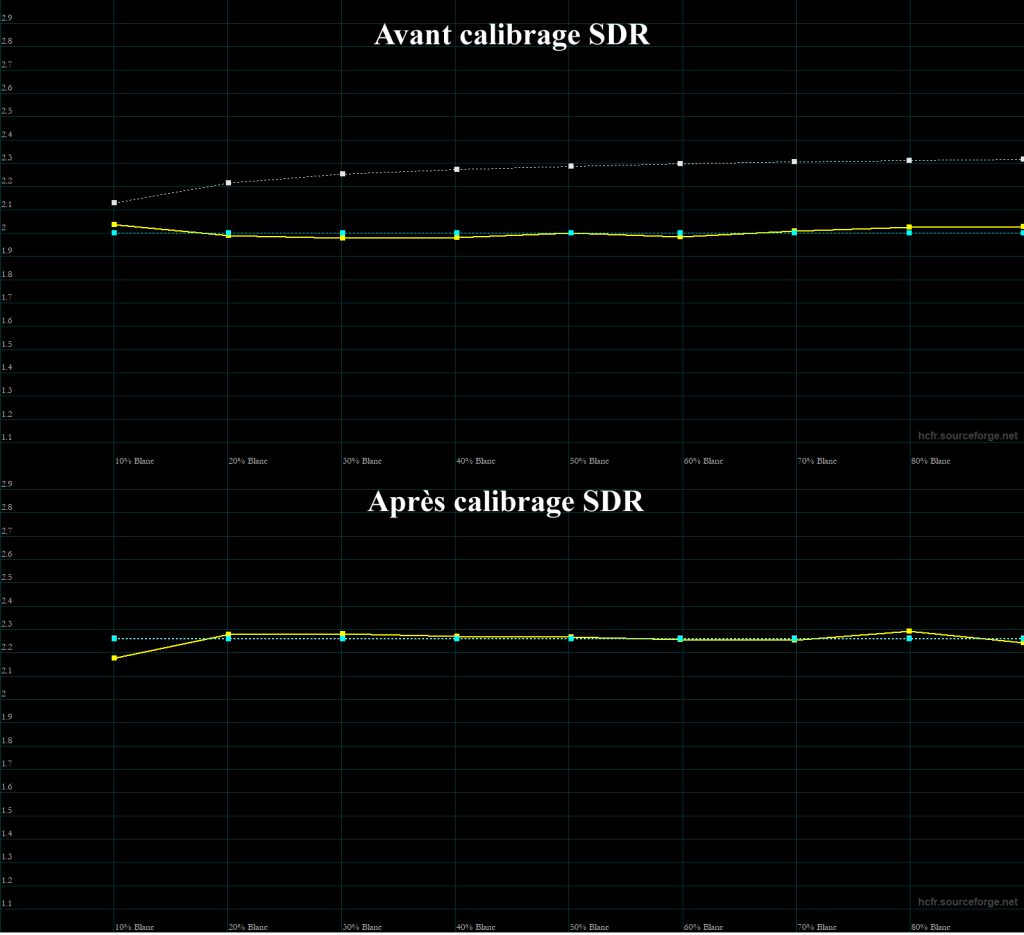This screenshot has width=1024, height=935.
Task: Select white data point at 10% in top chart
Action: [114, 203]
